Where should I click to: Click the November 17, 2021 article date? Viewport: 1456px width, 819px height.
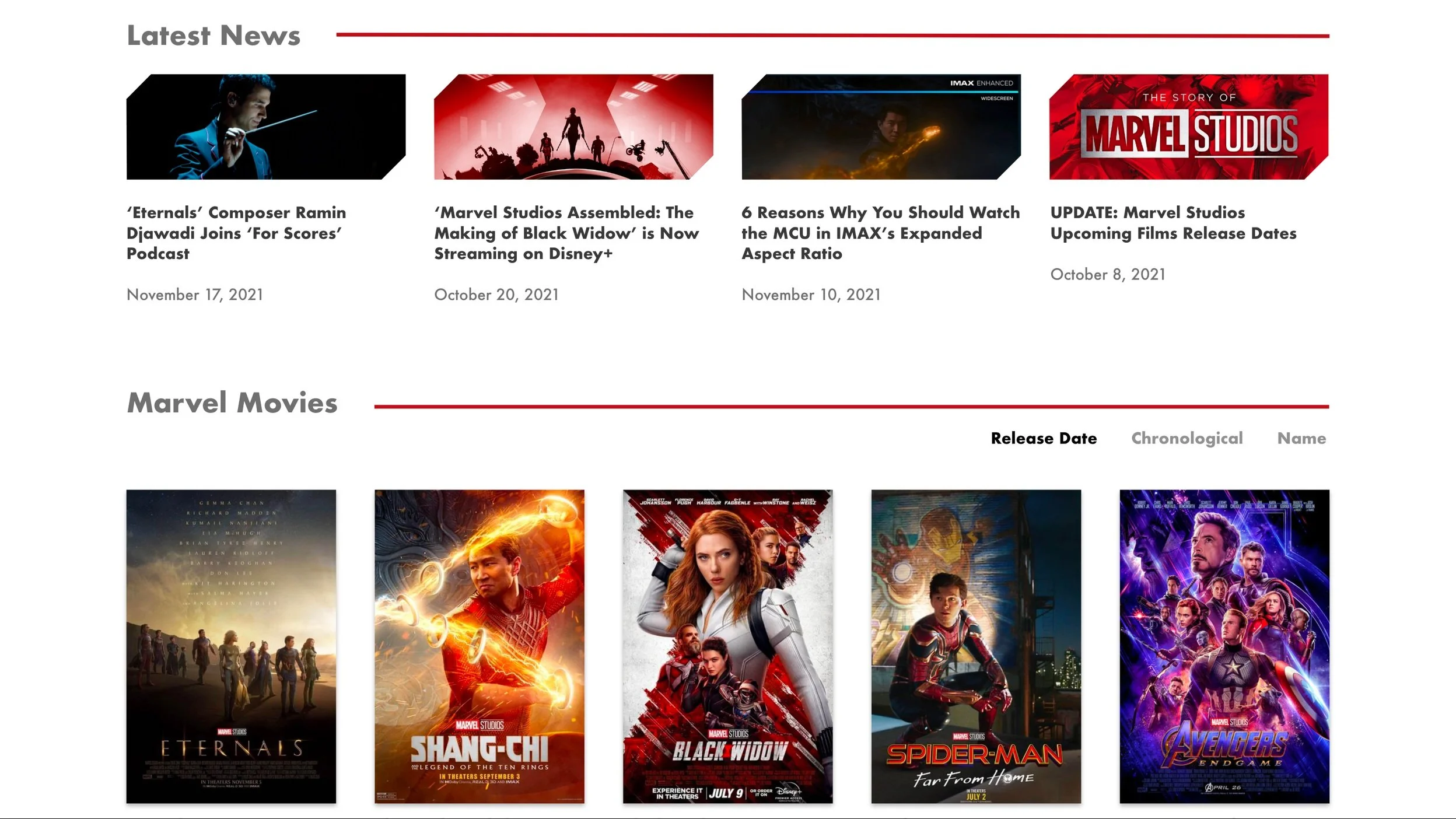click(x=195, y=295)
